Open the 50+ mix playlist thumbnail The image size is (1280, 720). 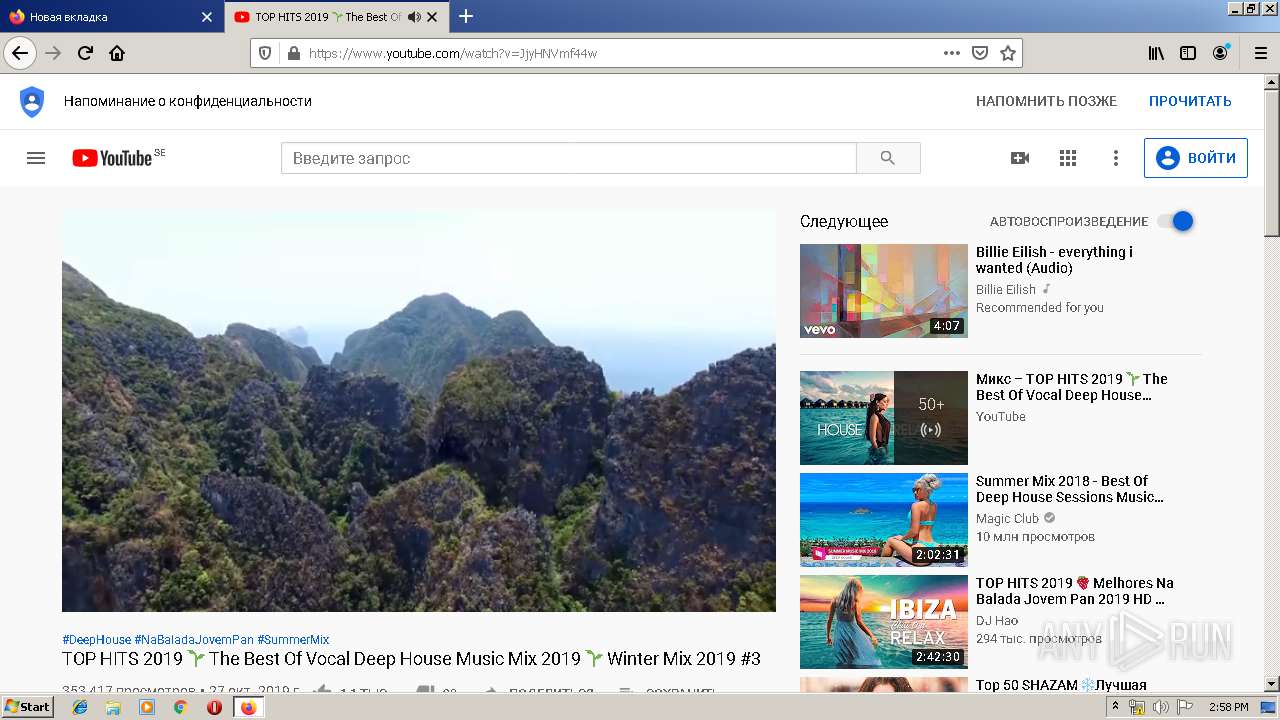(884, 418)
